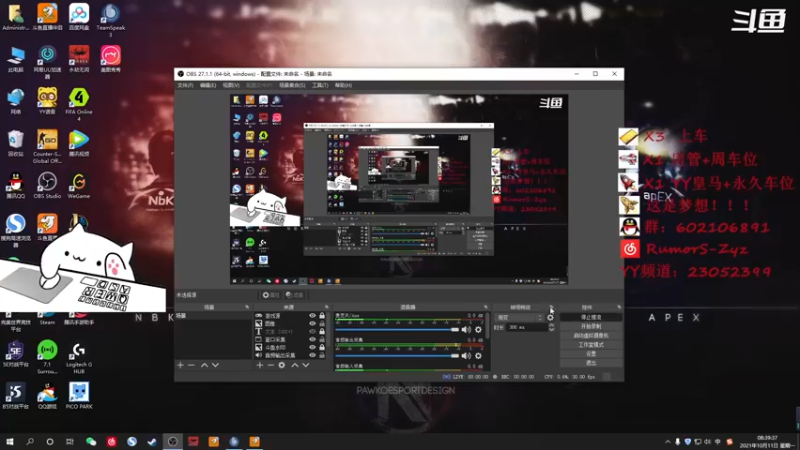Open the 视图(V) menu in OBS
Screen dimensions: 800x450
point(231,85)
